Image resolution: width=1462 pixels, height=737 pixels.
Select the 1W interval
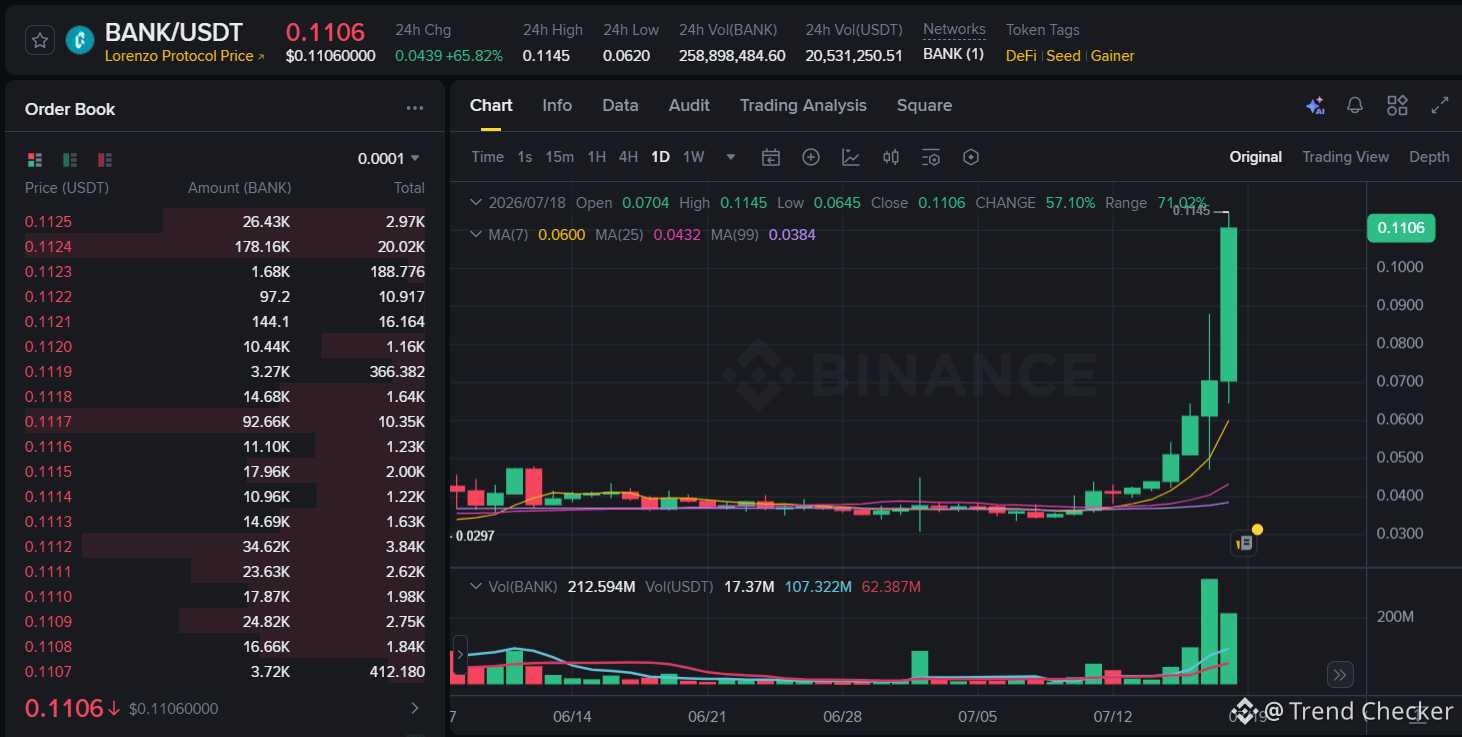(694, 157)
